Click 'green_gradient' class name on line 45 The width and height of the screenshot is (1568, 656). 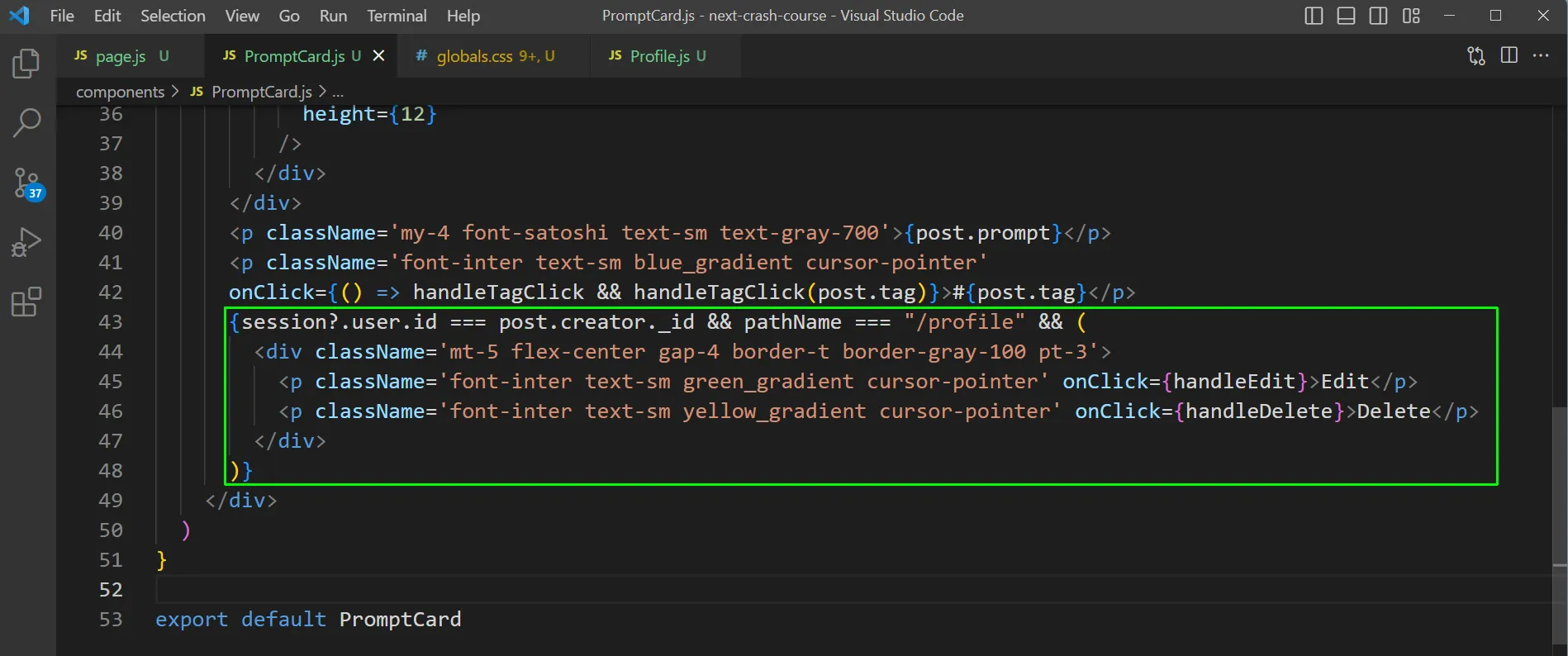pos(768,381)
